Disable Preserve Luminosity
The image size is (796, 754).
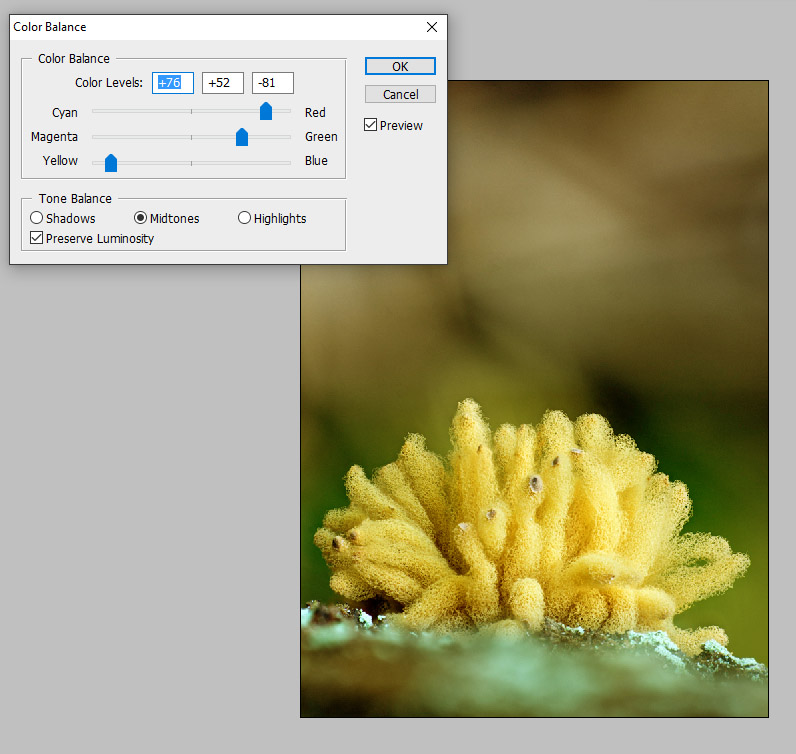tap(37, 238)
